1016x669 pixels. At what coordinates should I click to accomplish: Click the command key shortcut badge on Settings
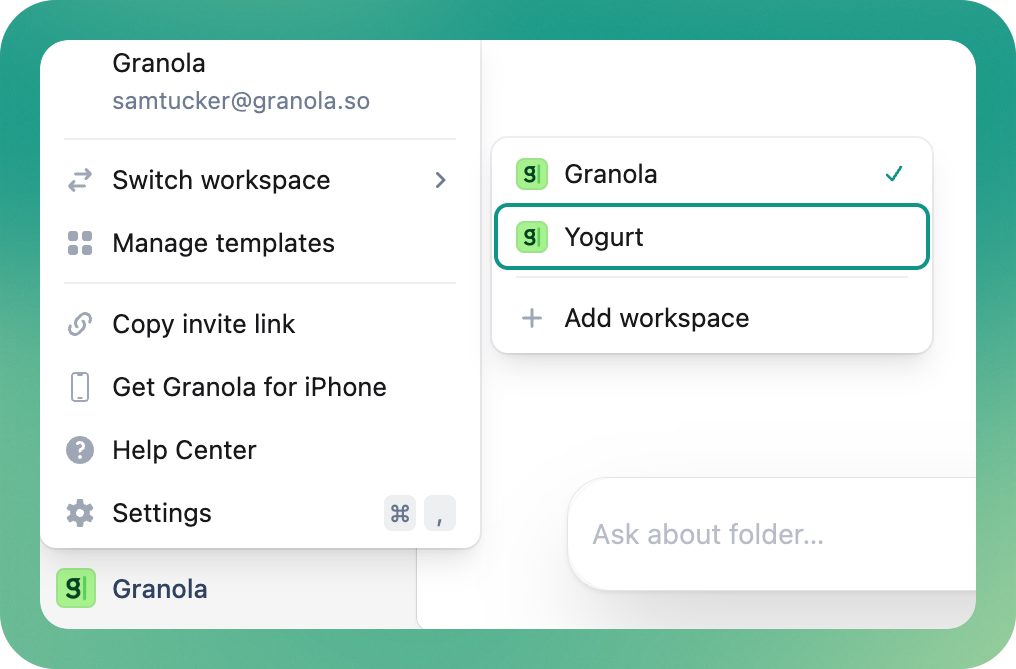pos(400,513)
